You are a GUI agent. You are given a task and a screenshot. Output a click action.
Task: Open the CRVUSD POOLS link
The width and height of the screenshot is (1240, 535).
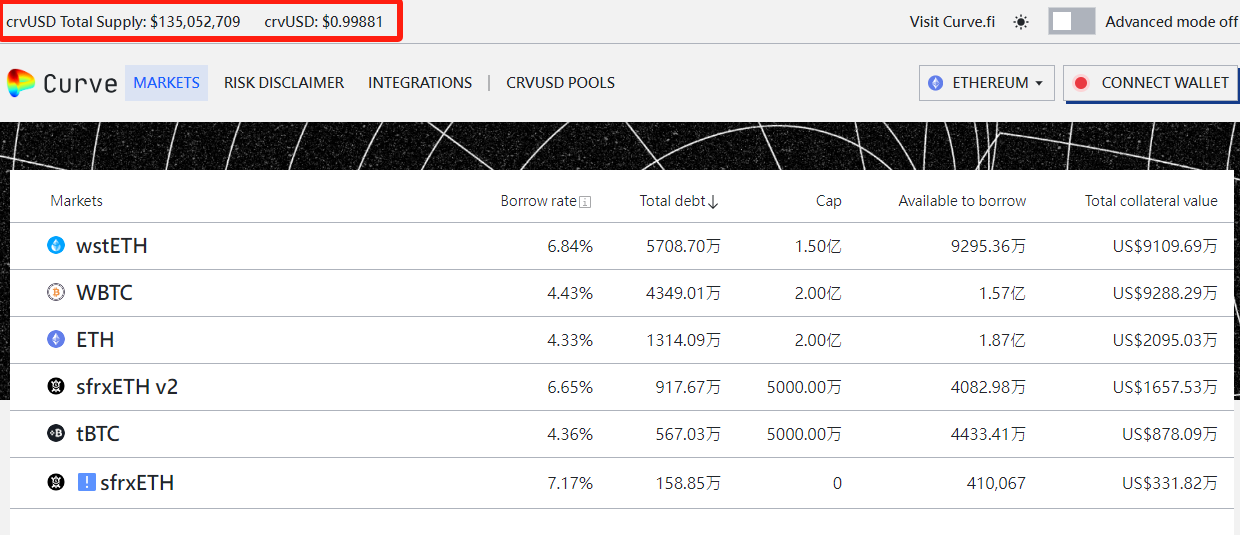coord(561,83)
